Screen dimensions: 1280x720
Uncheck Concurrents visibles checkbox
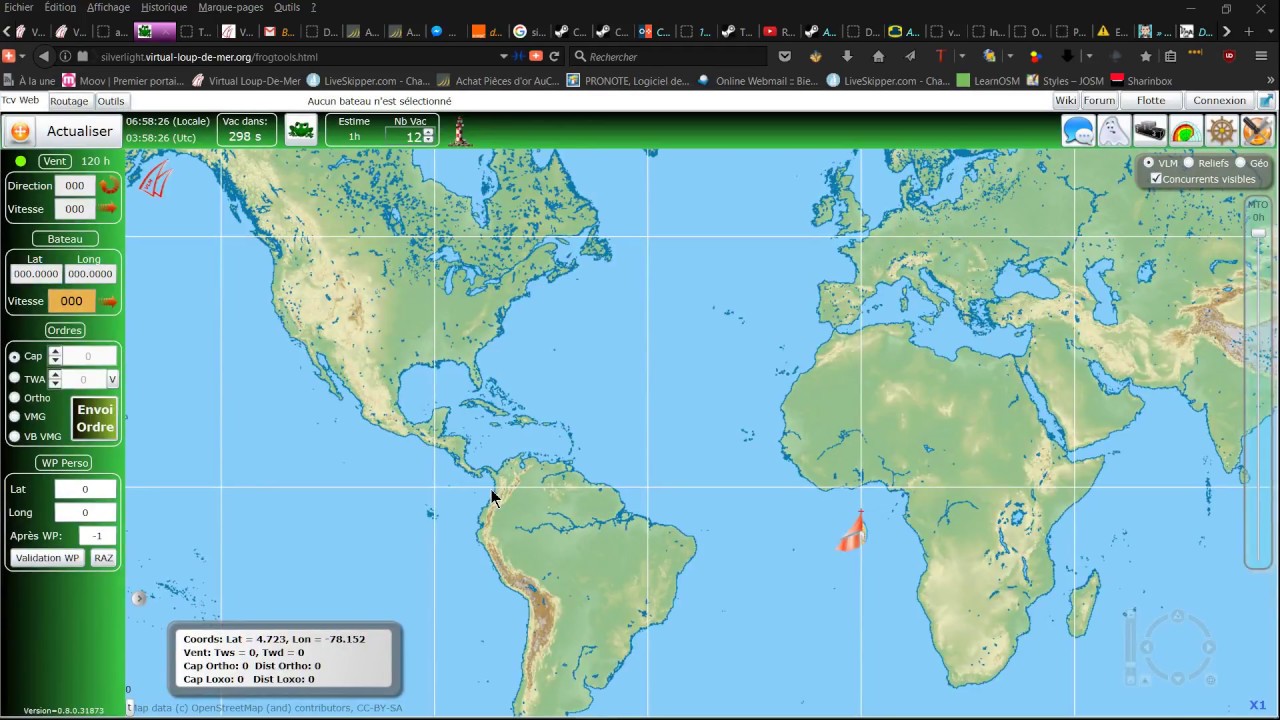1156,179
